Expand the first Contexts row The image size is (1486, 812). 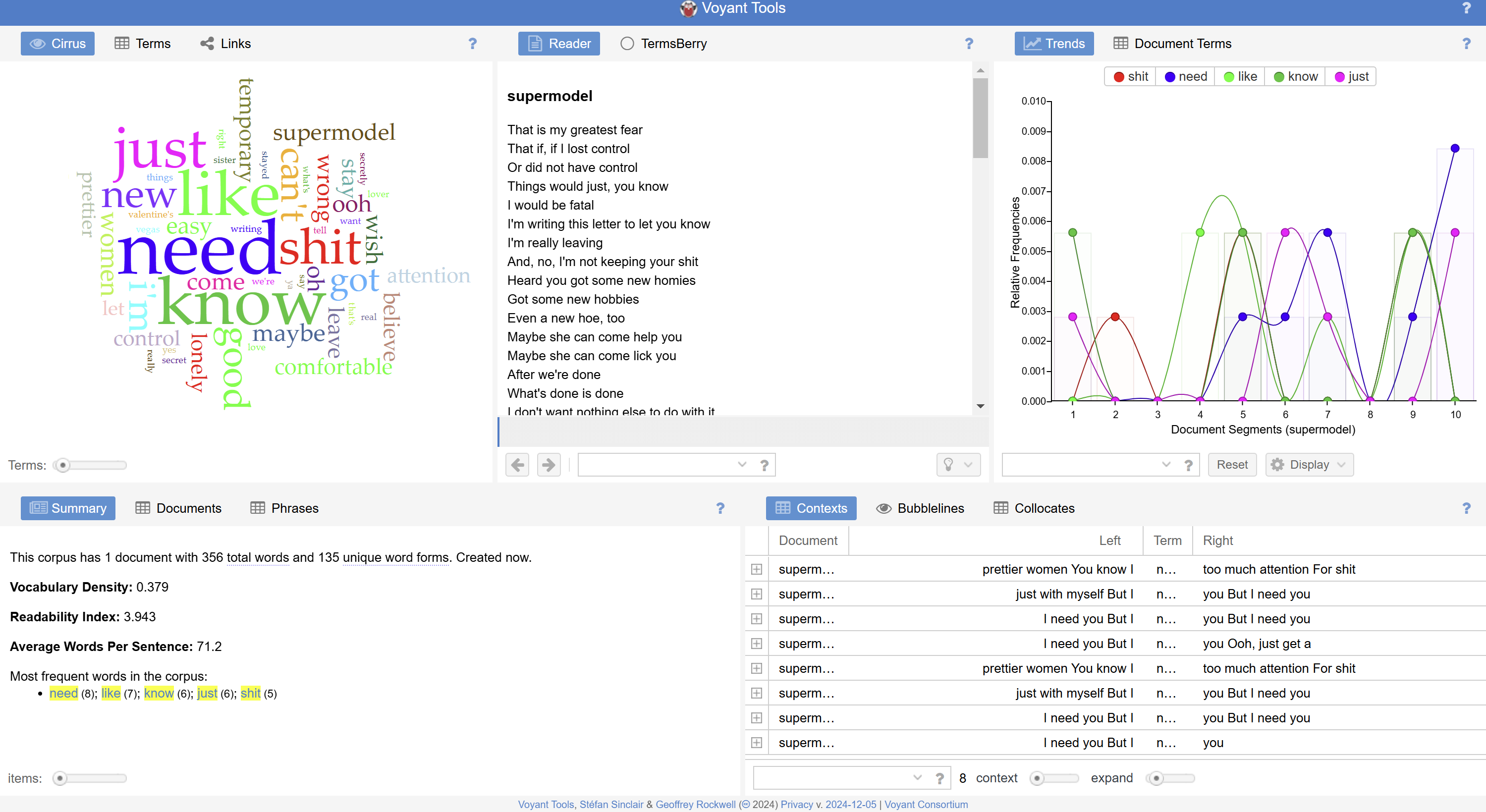tap(756, 569)
